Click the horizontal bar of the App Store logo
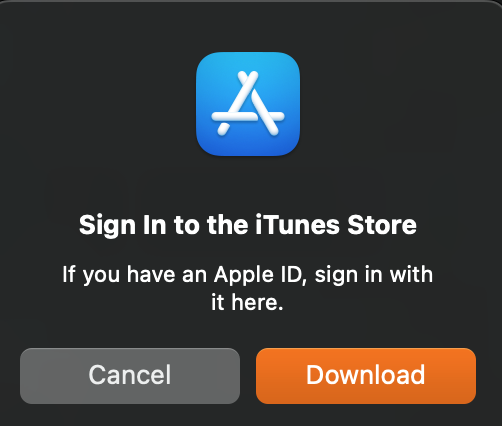Image resolution: width=502 pixels, height=426 pixels. coord(248,116)
